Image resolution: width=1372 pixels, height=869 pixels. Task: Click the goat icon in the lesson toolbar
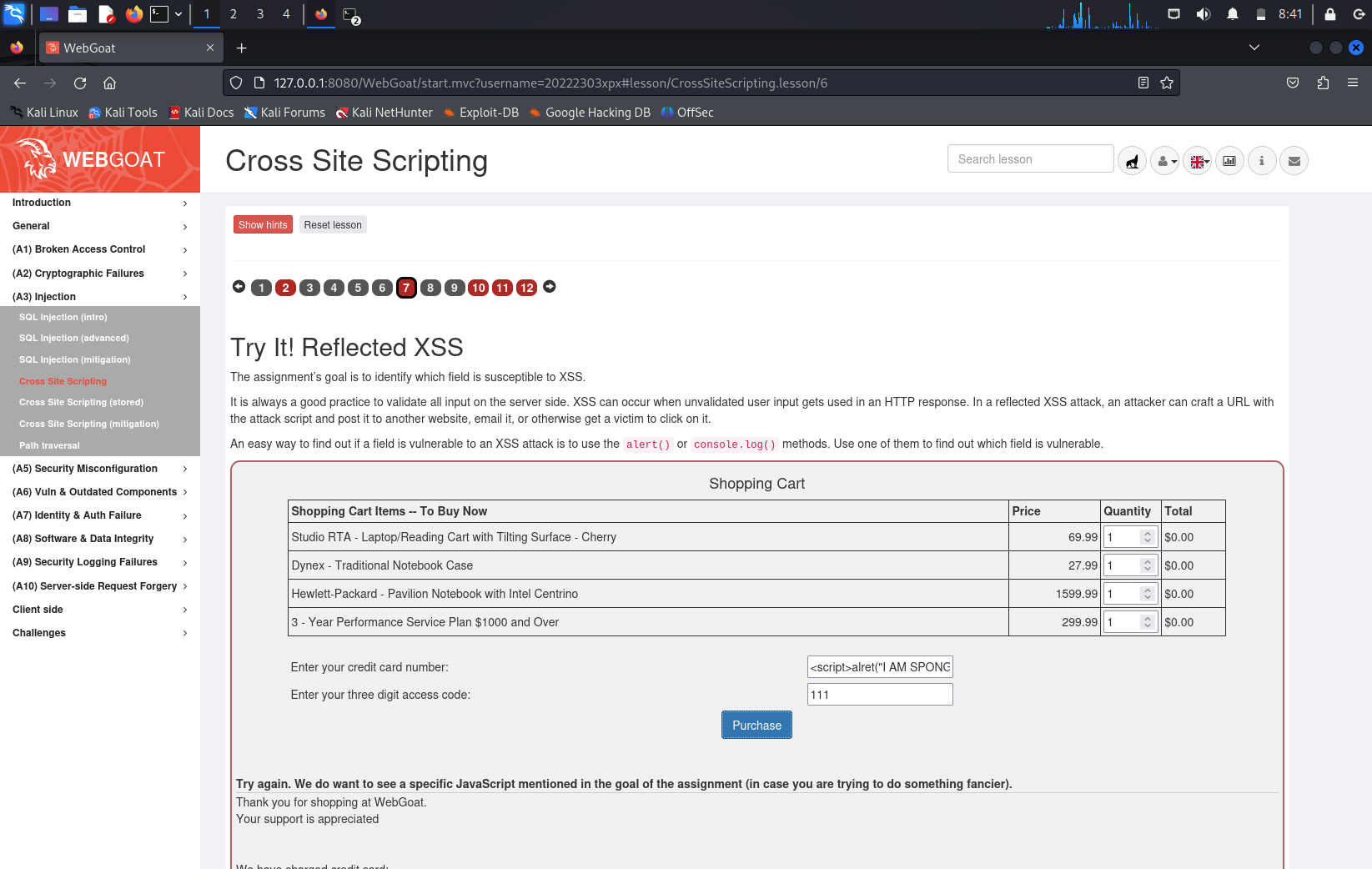[1132, 161]
